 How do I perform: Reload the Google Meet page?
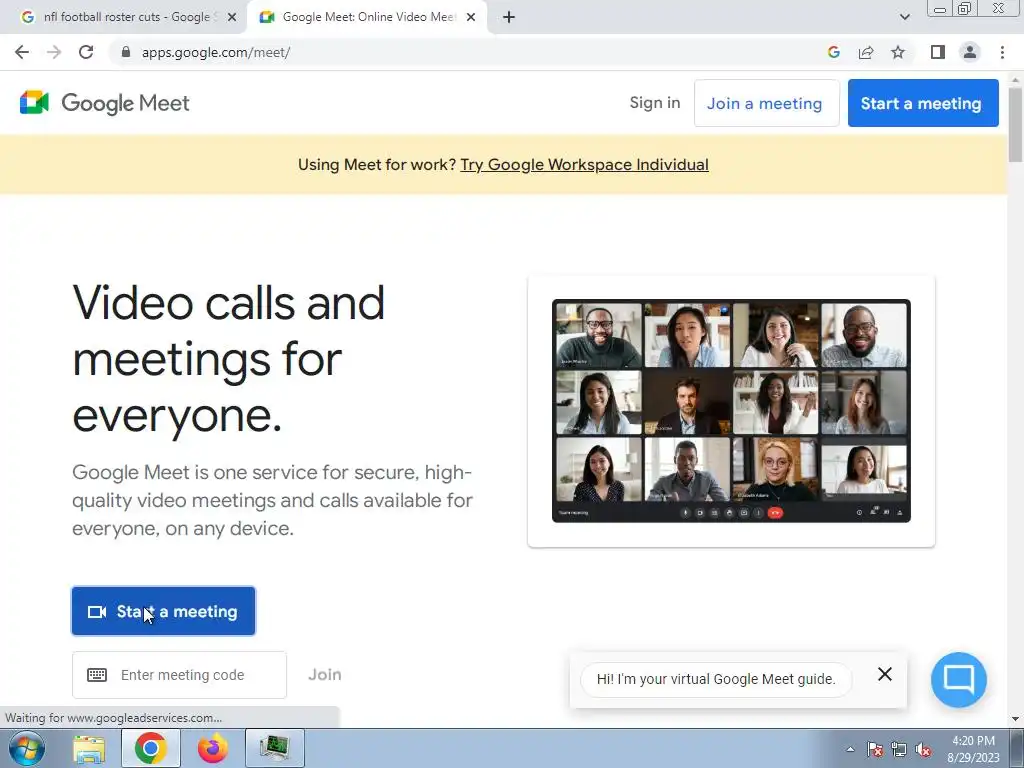click(86, 52)
